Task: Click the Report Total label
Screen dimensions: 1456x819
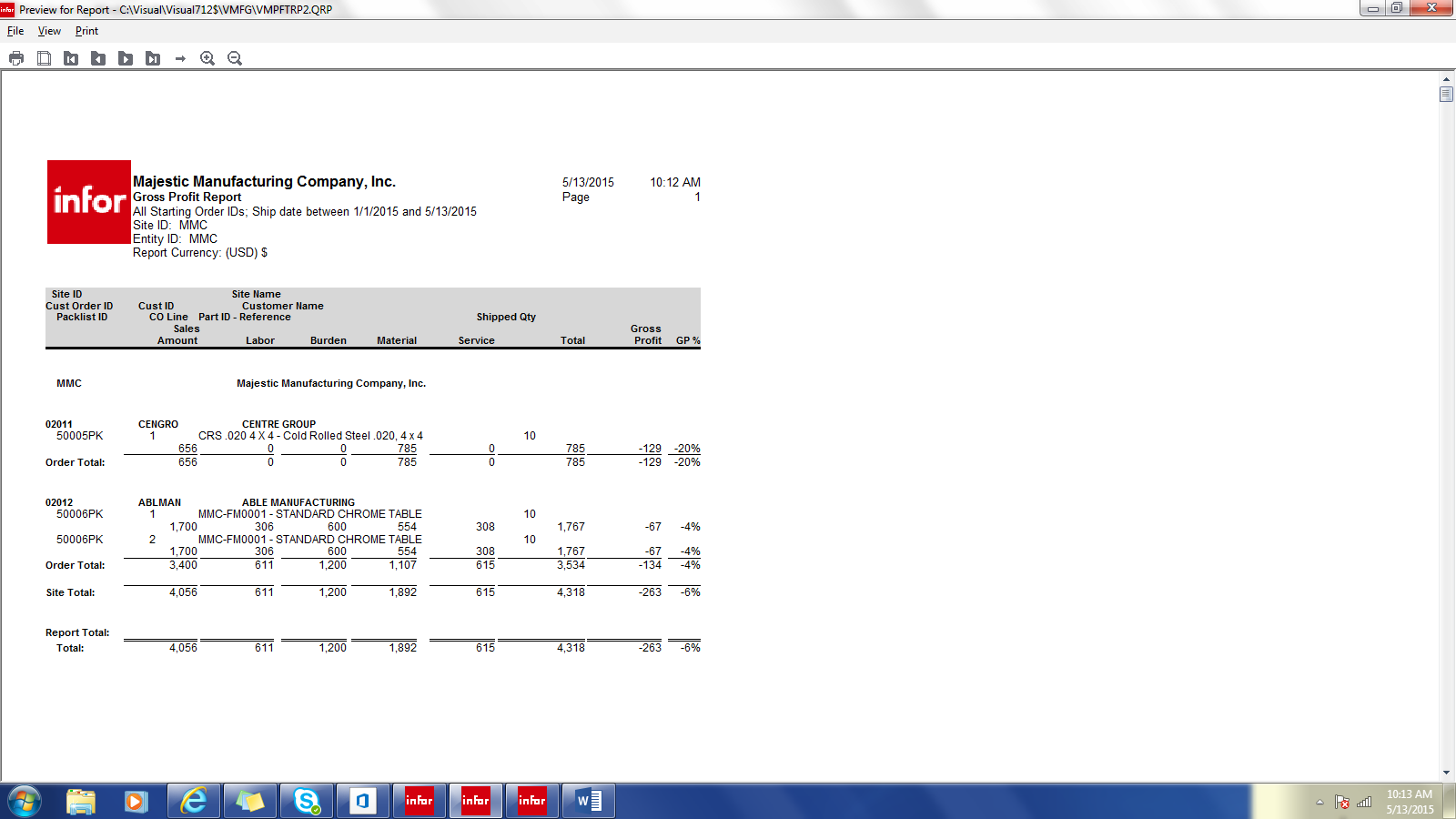Action: click(77, 632)
